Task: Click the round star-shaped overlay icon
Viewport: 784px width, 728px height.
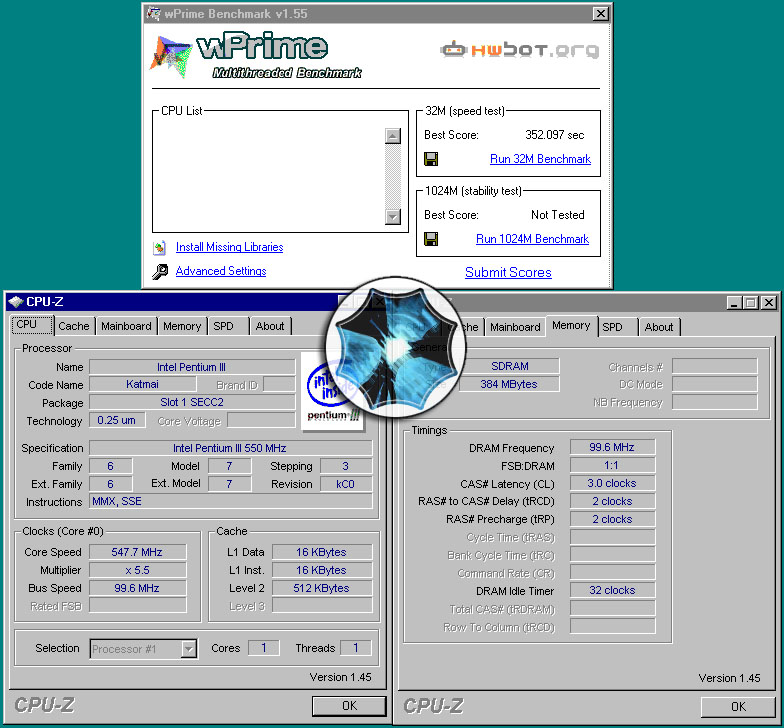Action: tap(396, 347)
